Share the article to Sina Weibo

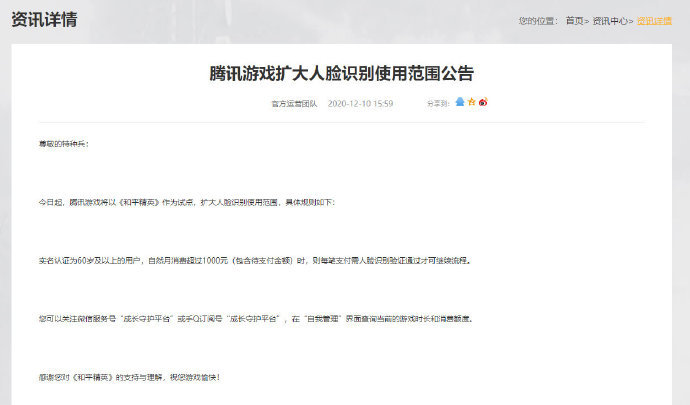click(x=483, y=102)
